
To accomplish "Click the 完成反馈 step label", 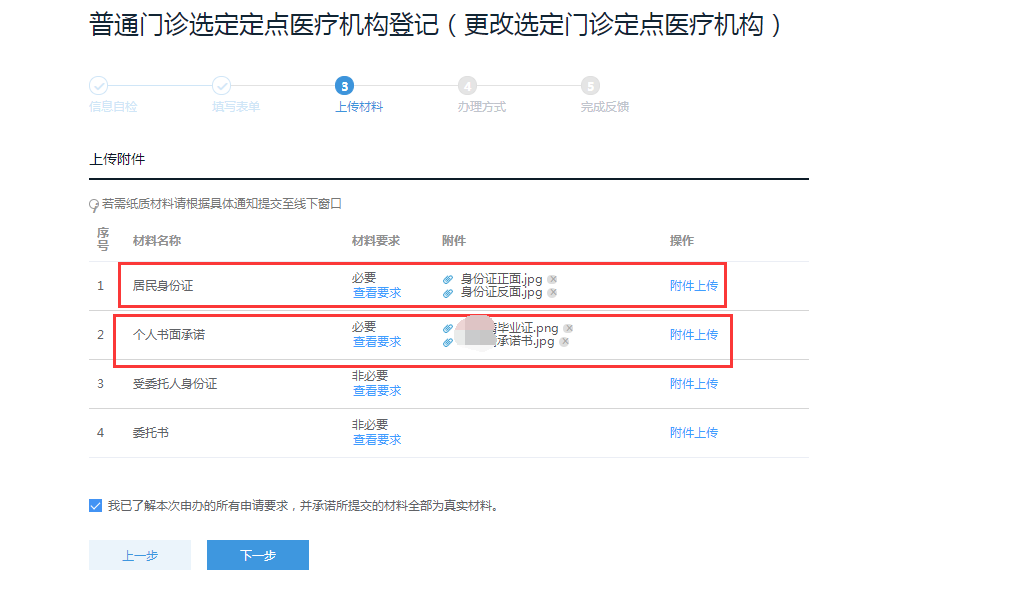I will pos(605,107).
